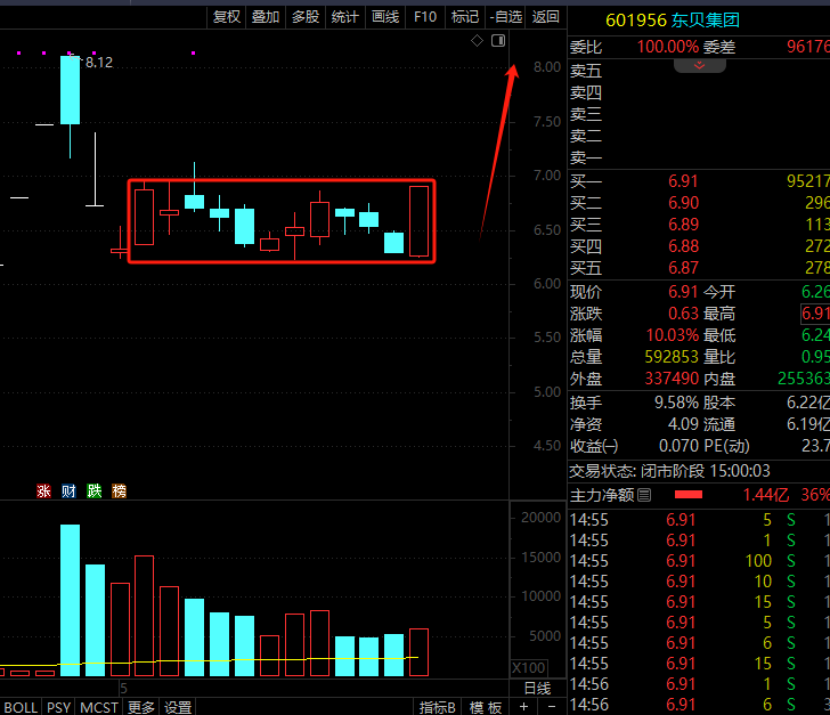Switch to 指标B tab
Viewport: 830px width, 715px height.
(437, 708)
